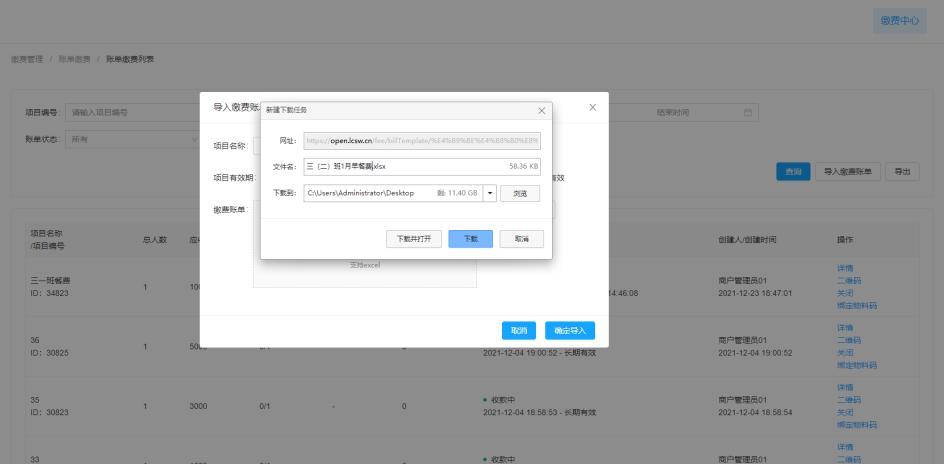Click the 导出 button

pos(902,172)
